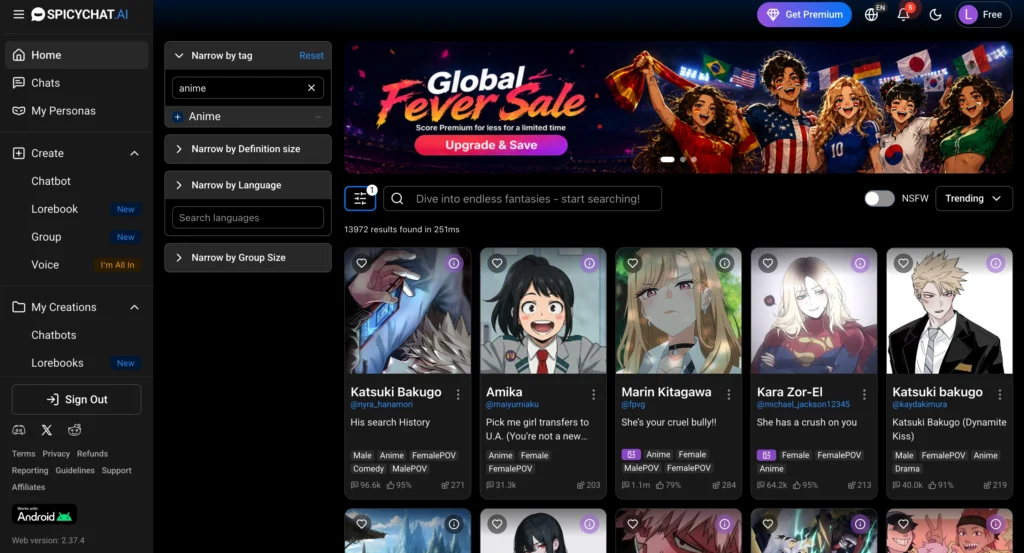
Task: Open the Privacy link
Action: tap(56, 454)
